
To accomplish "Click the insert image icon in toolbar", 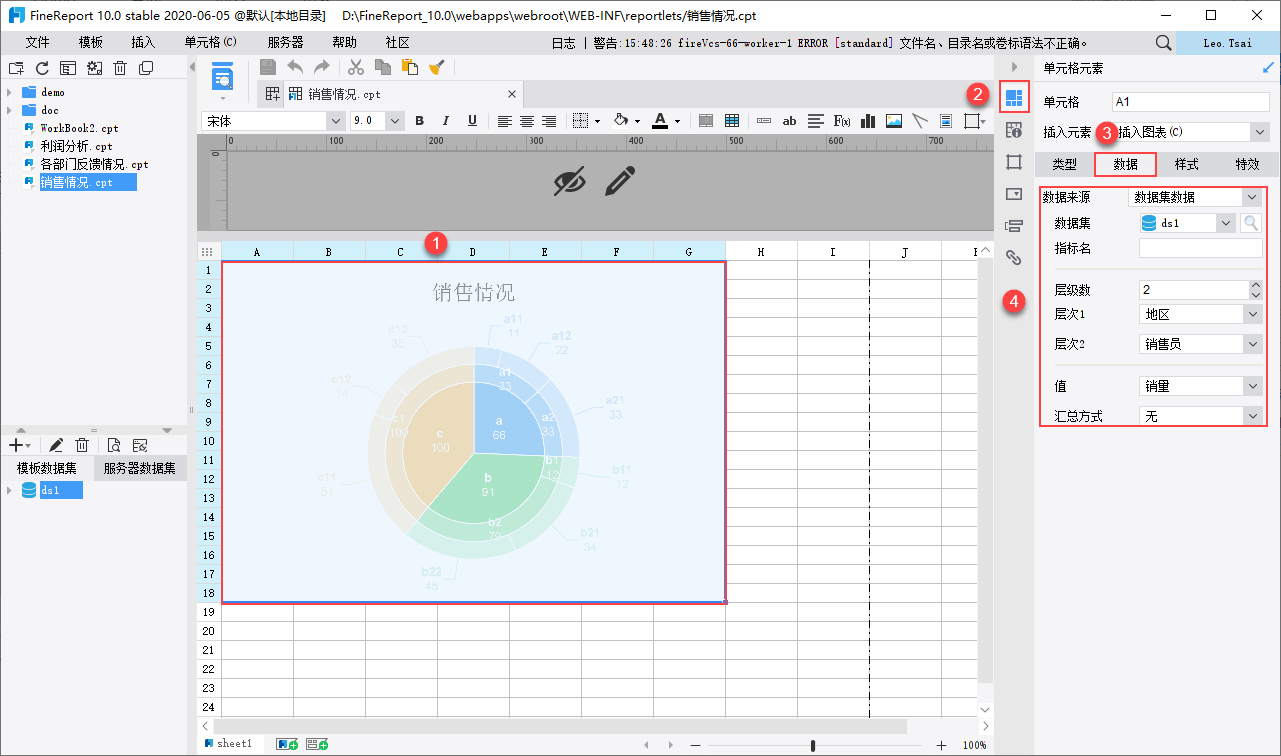I will tap(894, 121).
